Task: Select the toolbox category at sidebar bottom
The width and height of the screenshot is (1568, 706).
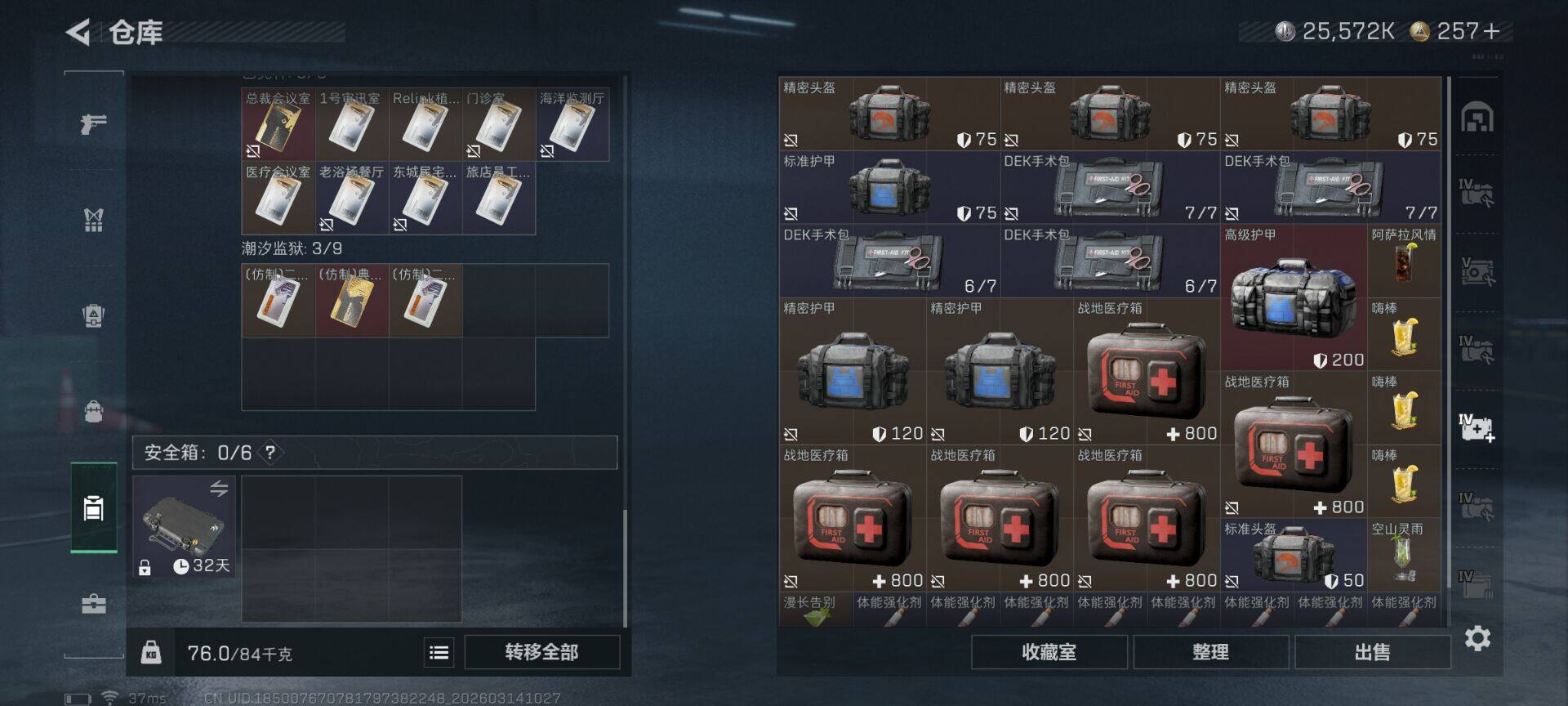Action: click(x=94, y=604)
